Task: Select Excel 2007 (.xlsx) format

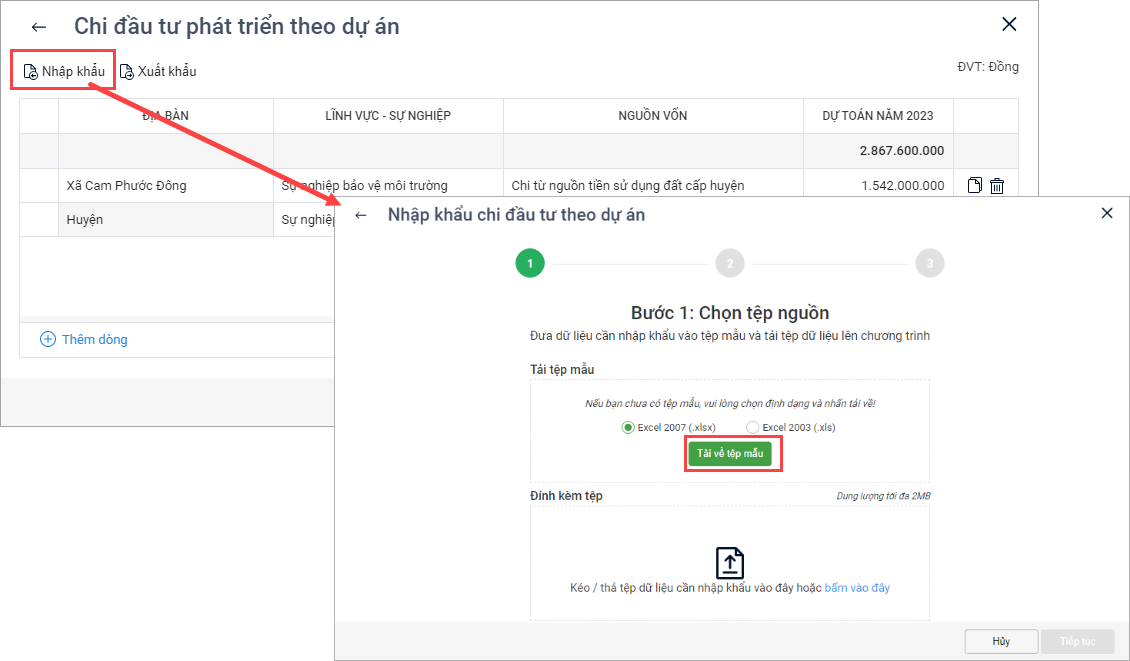Action: (x=628, y=427)
